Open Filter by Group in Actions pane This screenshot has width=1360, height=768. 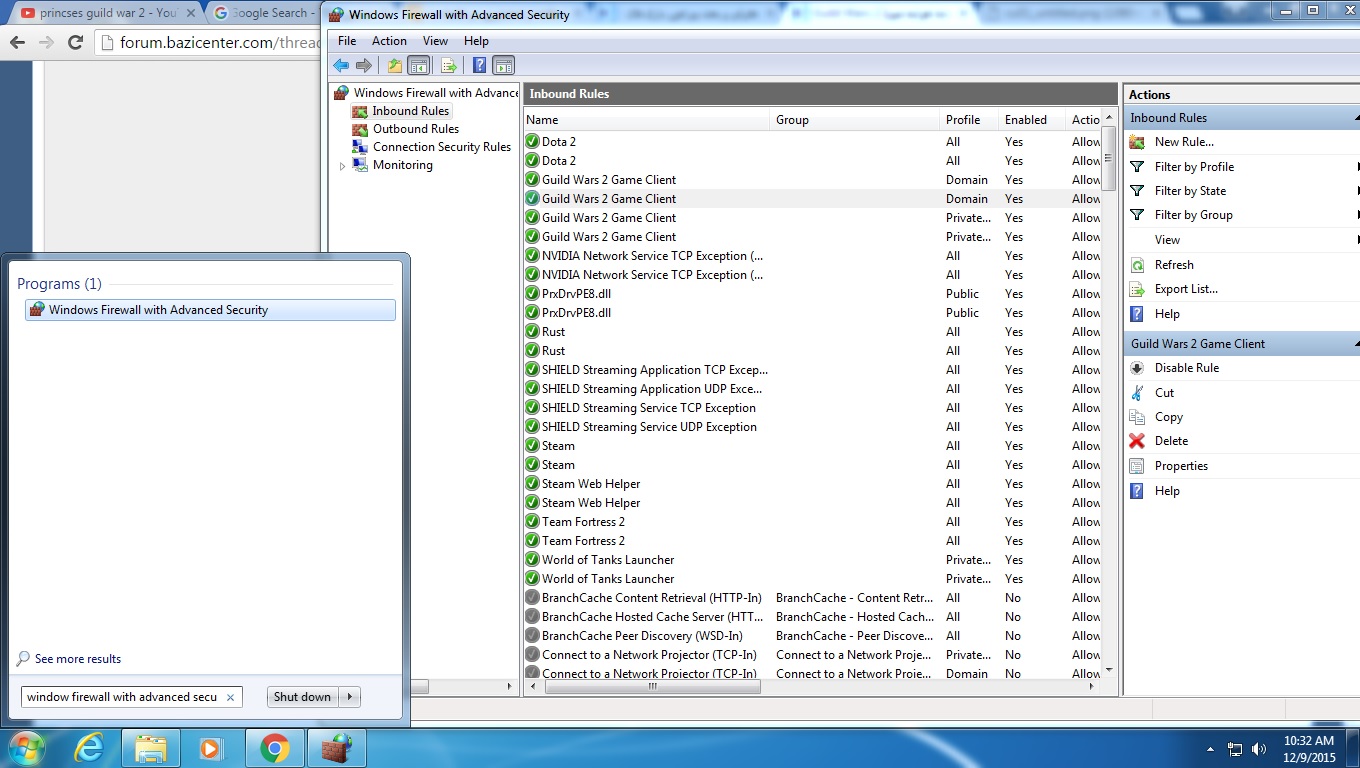click(1193, 215)
